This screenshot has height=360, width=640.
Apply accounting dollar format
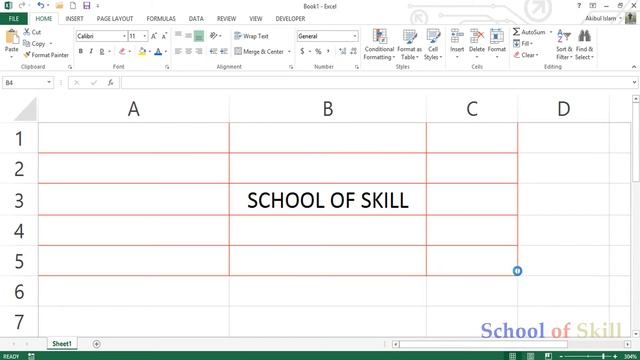(x=302, y=51)
